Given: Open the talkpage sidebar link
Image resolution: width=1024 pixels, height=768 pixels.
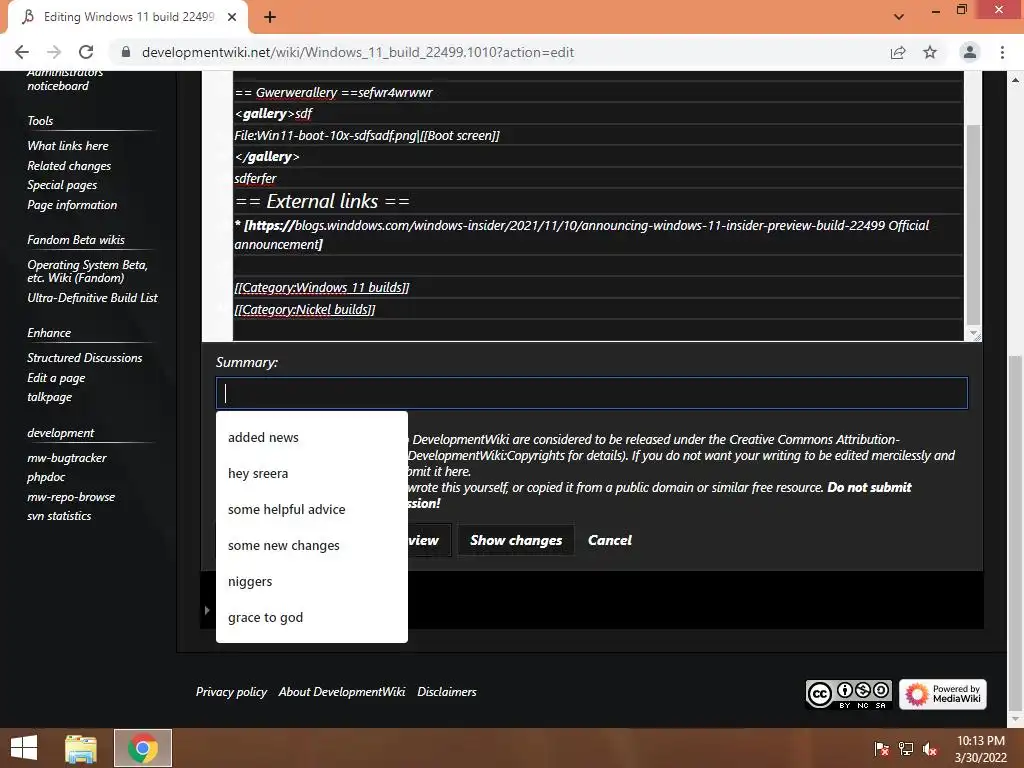Looking at the screenshot, I should pos(49,397).
